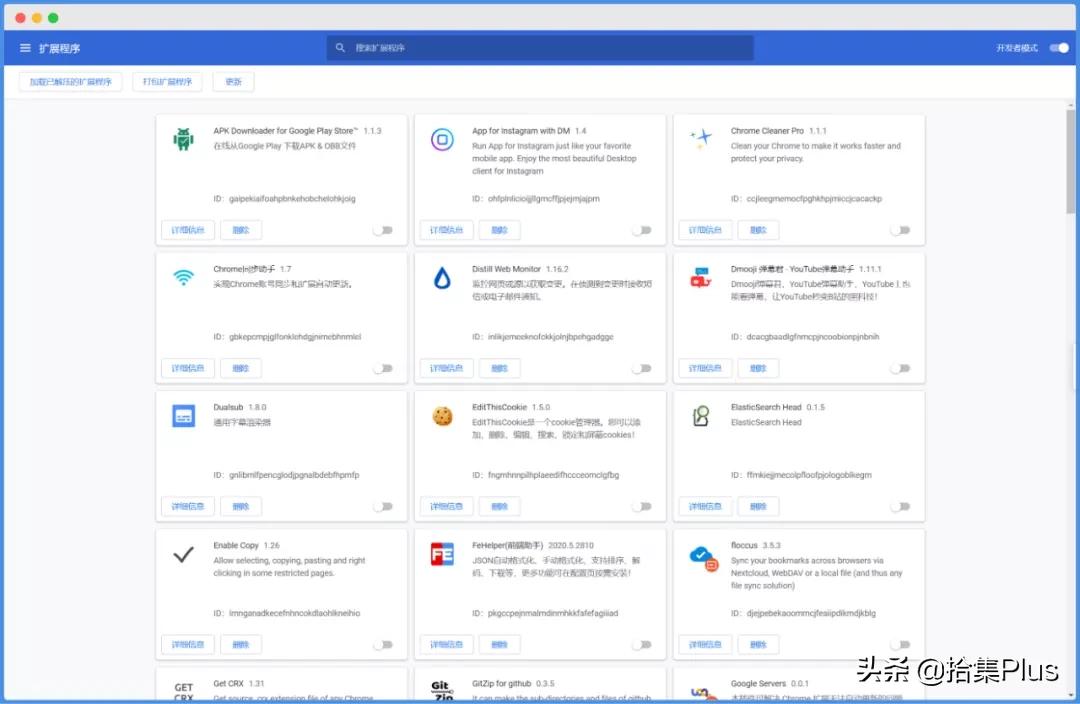Screen dimensions: 1080x704
Task: Remove the ElasticSearch Head extension
Action: (758, 506)
